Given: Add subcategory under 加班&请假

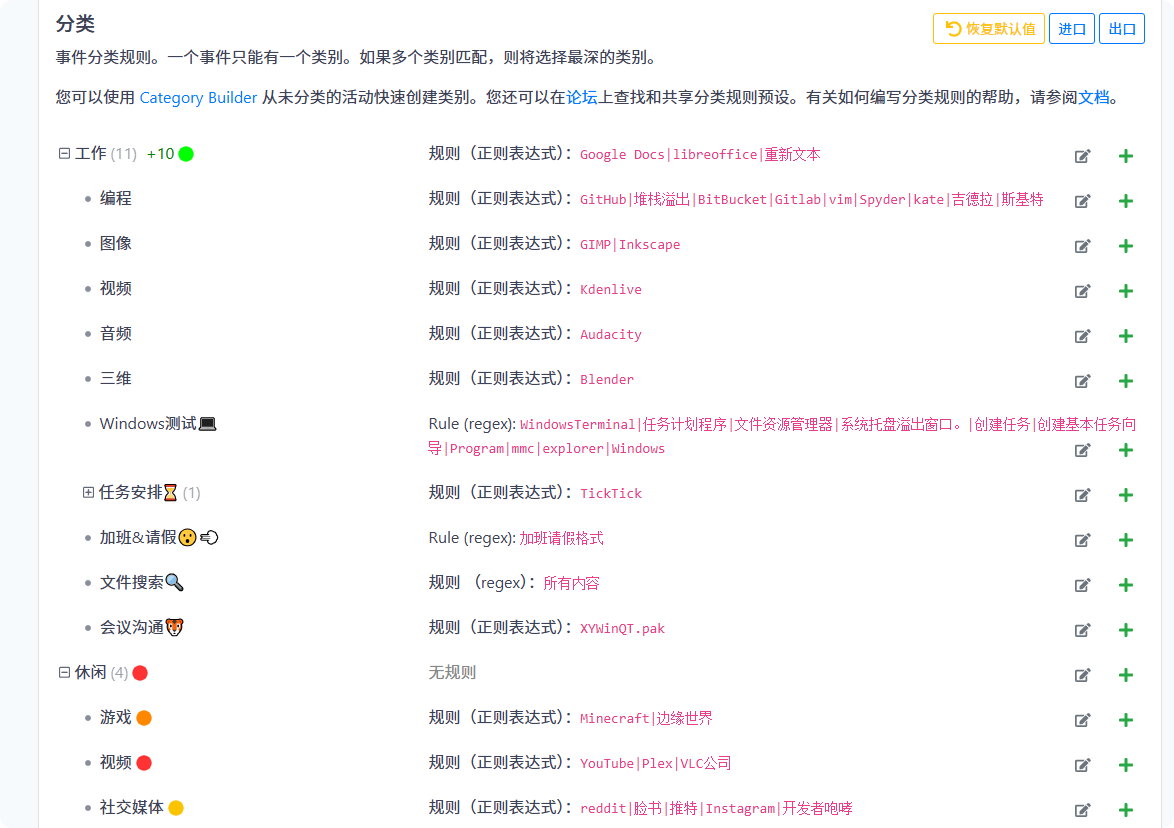Looking at the screenshot, I should pos(1125,540).
